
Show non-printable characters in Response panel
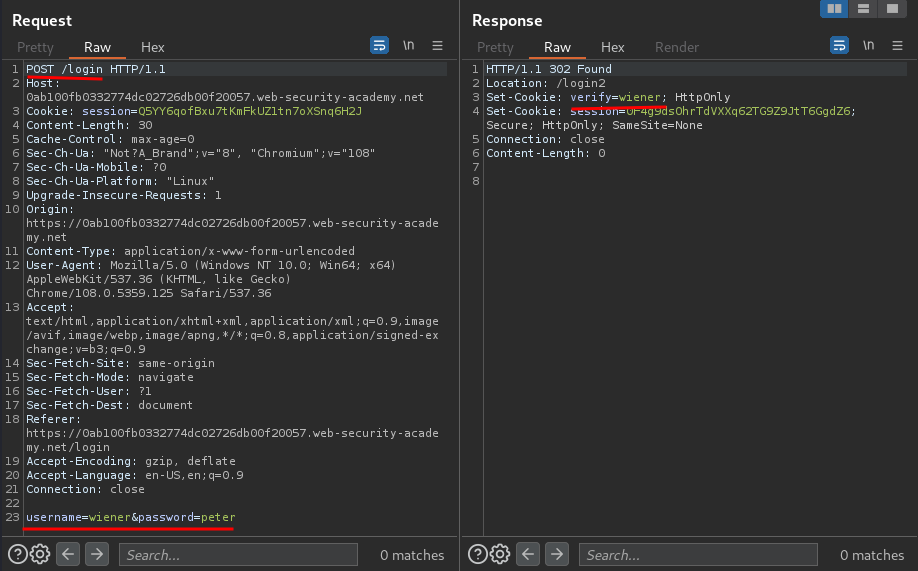(869, 45)
